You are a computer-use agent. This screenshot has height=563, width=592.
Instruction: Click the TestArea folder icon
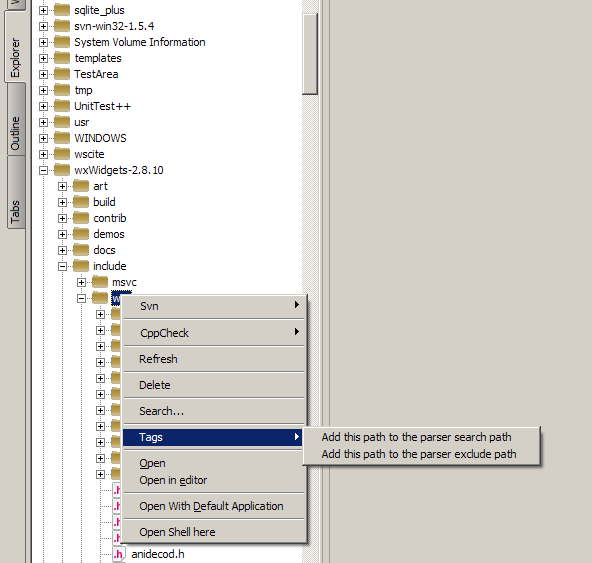[62, 74]
